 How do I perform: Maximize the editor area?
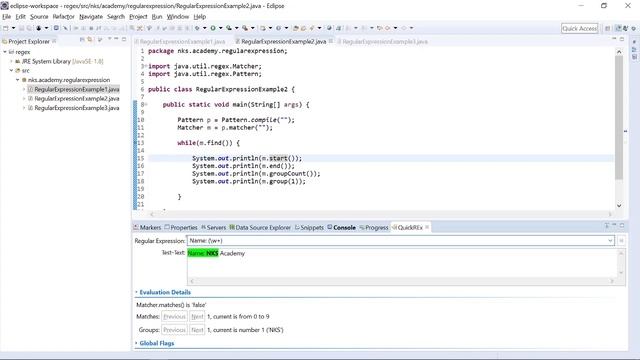point(622,39)
